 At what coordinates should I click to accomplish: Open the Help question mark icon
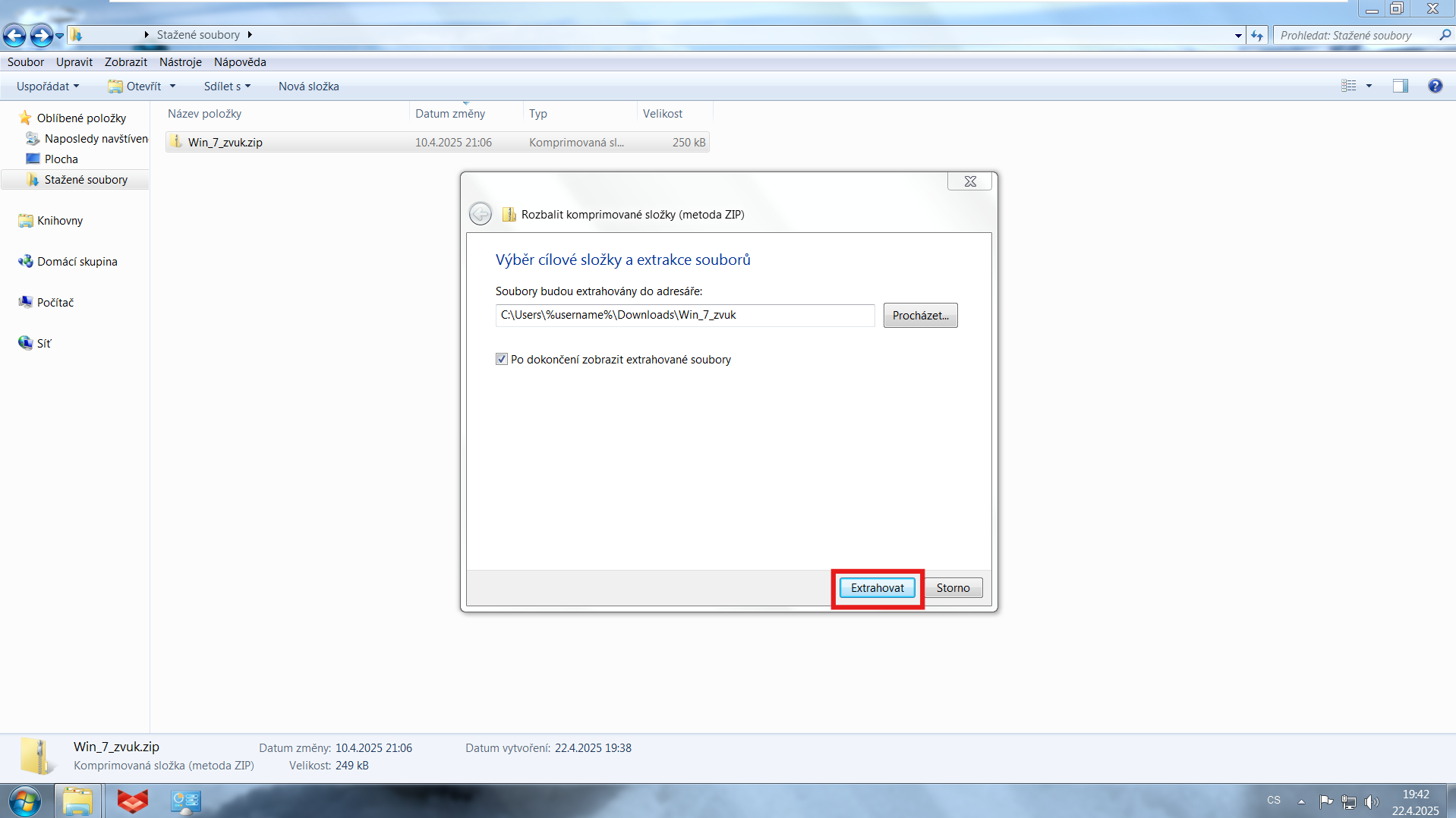tap(1435, 86)
